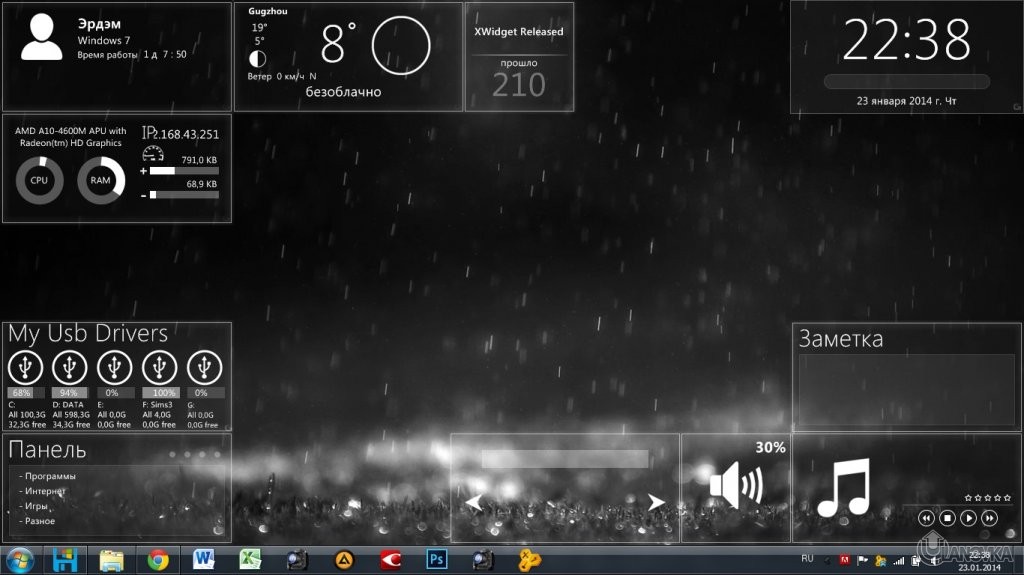Viewport: 1024px width, 575px height.
Task: Skip to next track in music widget
Action: [989, 518]
